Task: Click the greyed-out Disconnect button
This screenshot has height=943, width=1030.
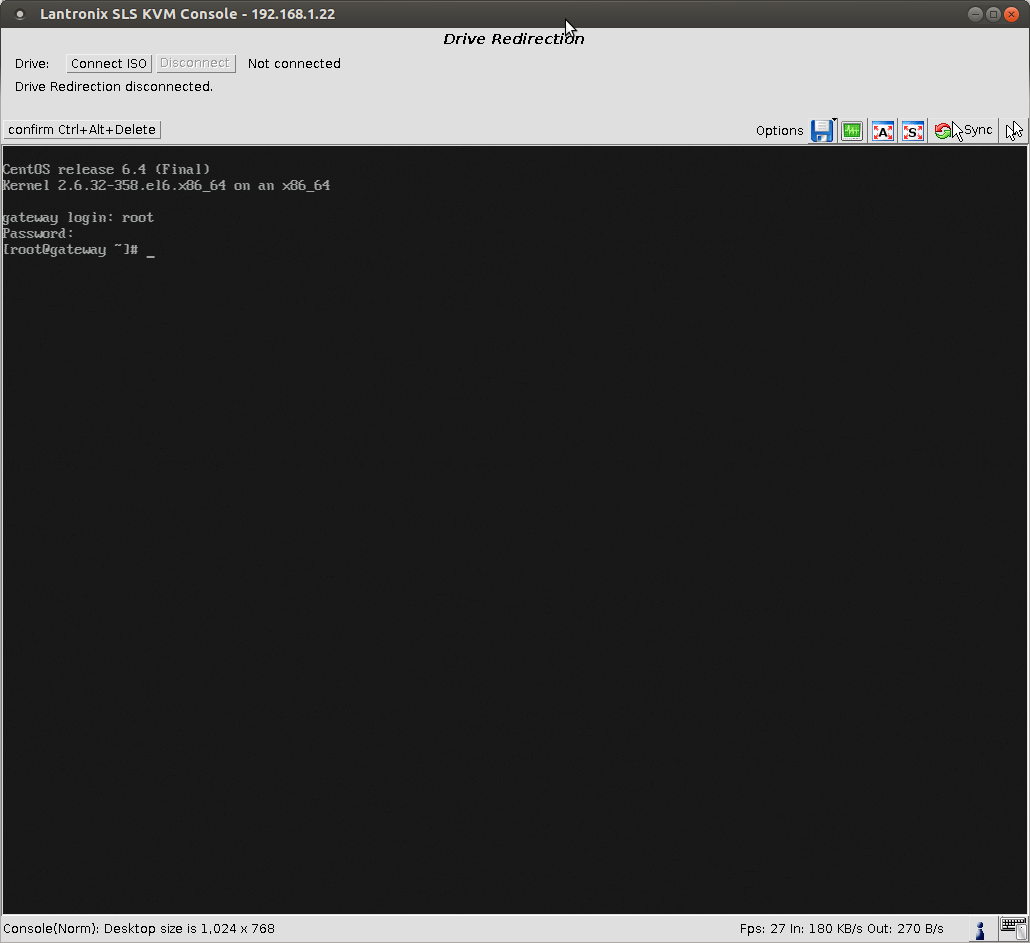Action: click(x=195, y=63)
